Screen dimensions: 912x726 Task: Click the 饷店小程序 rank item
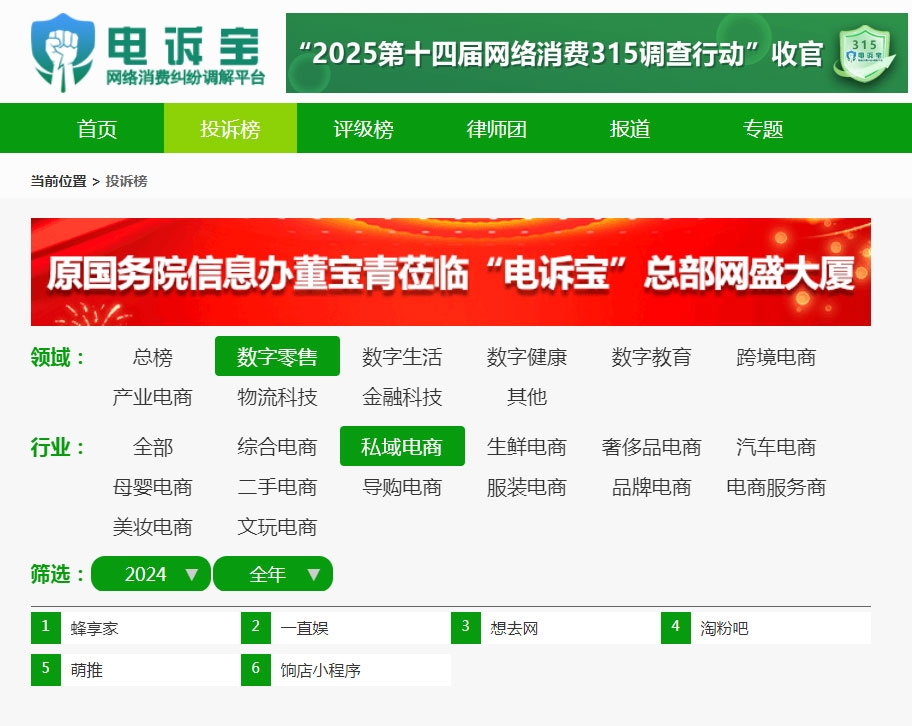coord(345,670)
